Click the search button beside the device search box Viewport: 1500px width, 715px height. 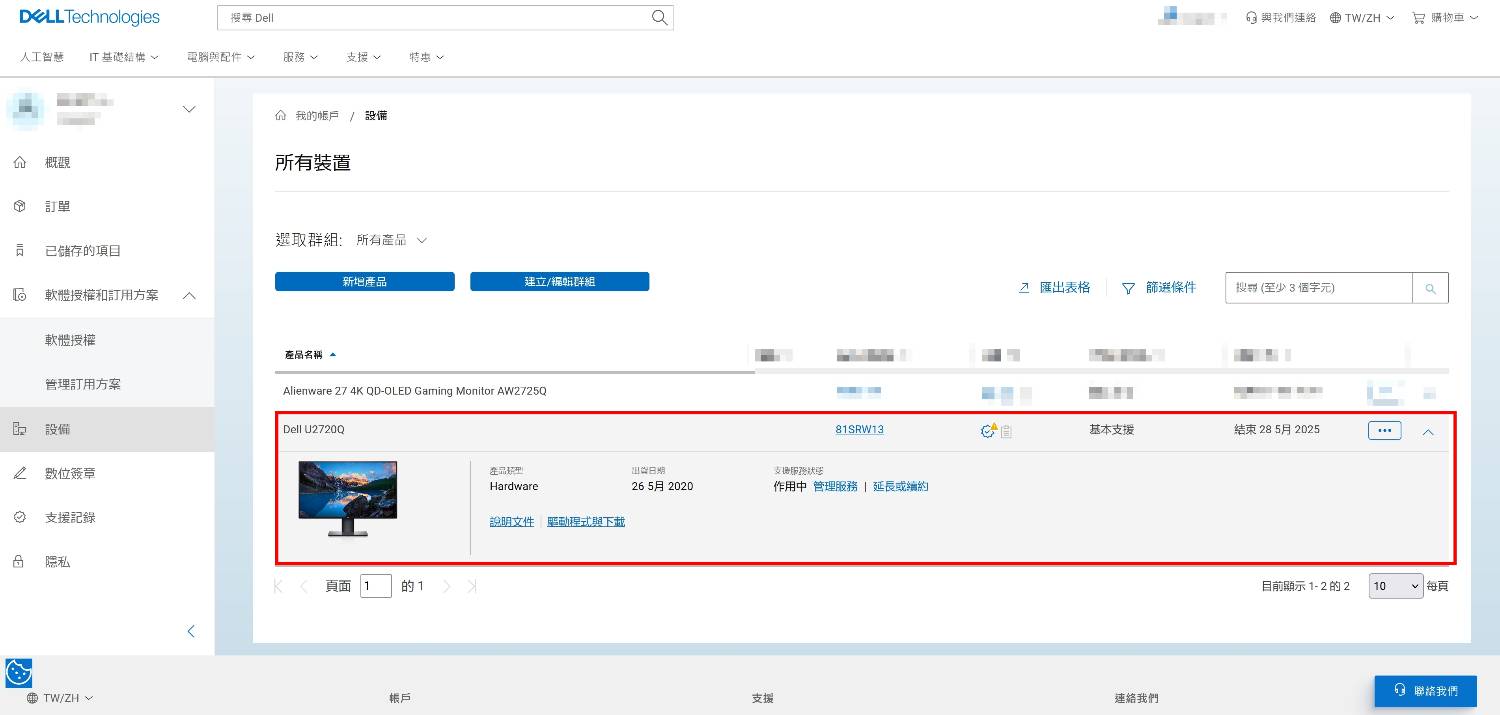1431,288
